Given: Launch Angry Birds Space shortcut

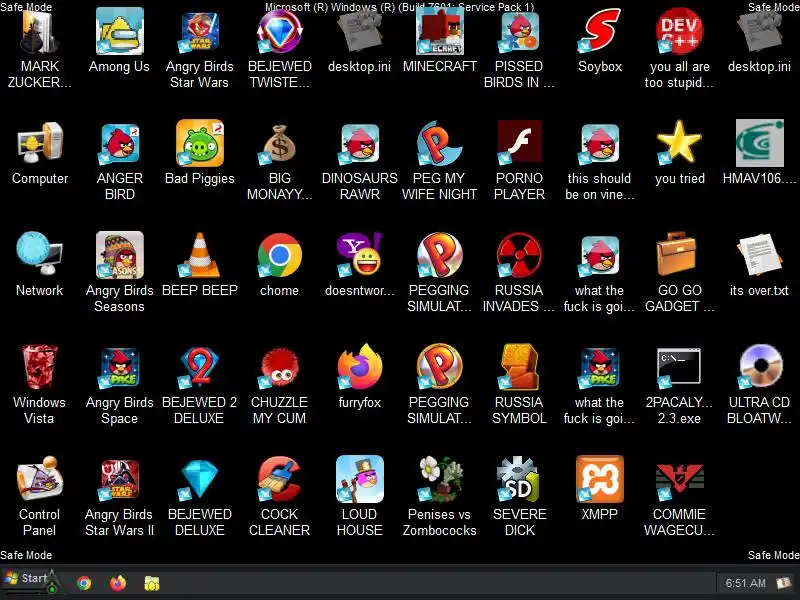Looking at the screenshot, I should (119, 368).
